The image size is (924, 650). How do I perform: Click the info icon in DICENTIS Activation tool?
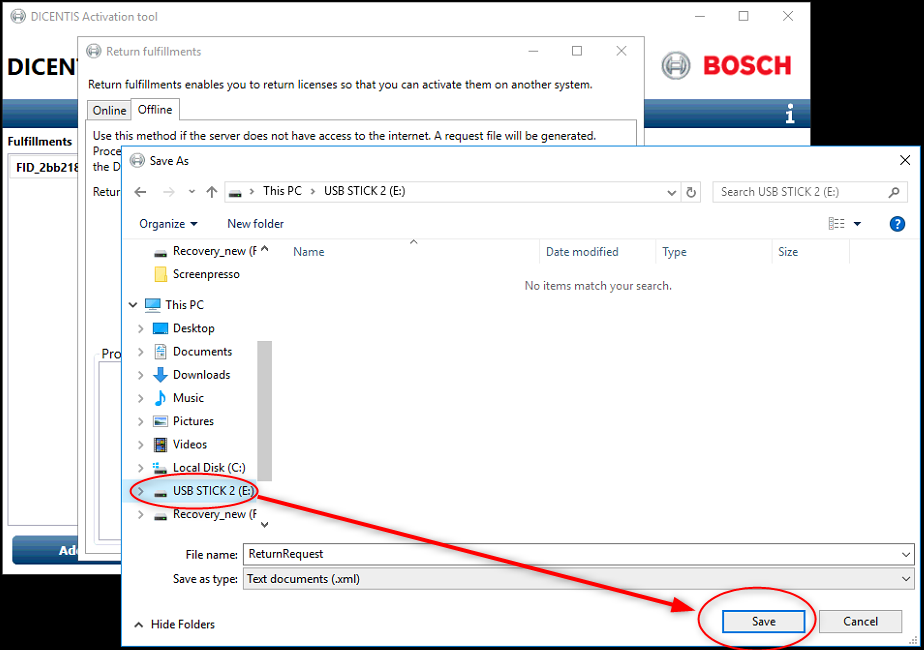pyautogui.click(x=790, y=114)
